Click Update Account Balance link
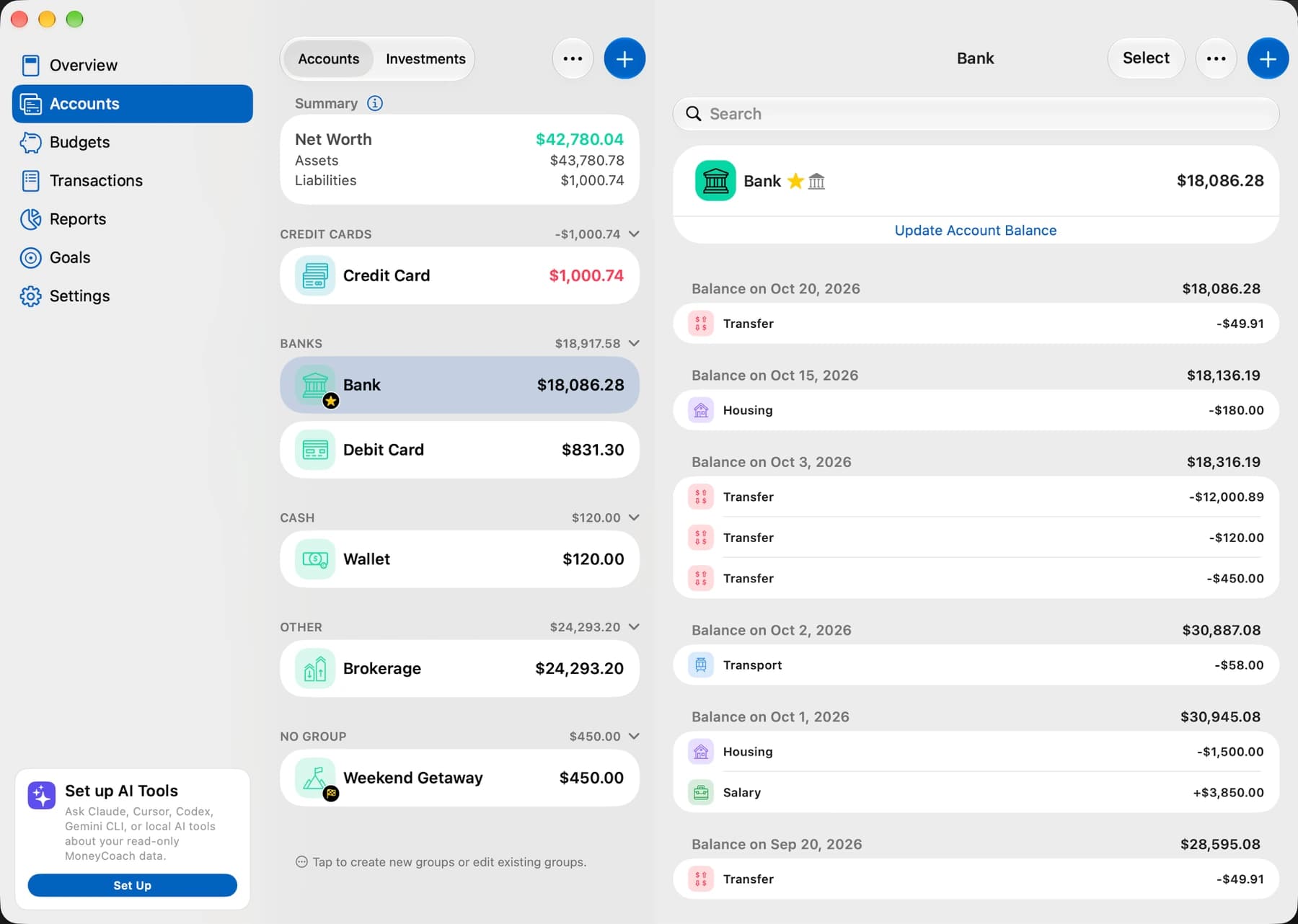 click(x=976, y=230)
